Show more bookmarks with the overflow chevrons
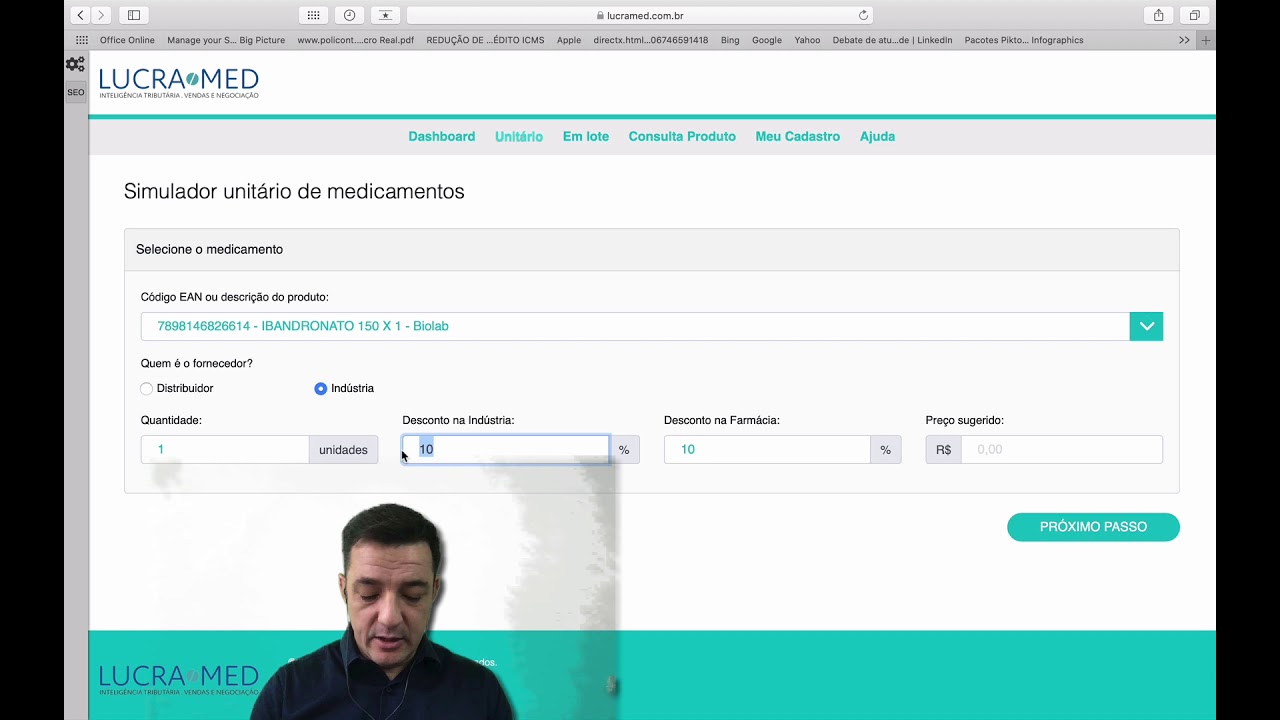The image size is (1280, 720). point(1184,40)
